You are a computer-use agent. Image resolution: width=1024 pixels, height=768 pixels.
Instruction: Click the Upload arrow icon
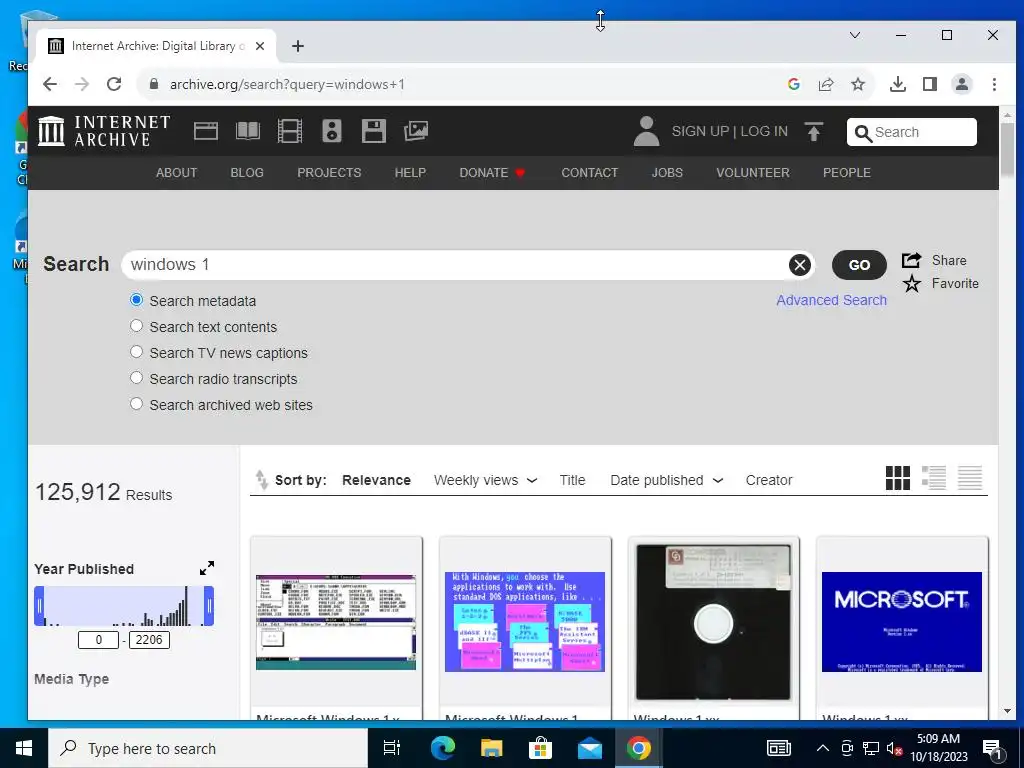coord(814,131)
